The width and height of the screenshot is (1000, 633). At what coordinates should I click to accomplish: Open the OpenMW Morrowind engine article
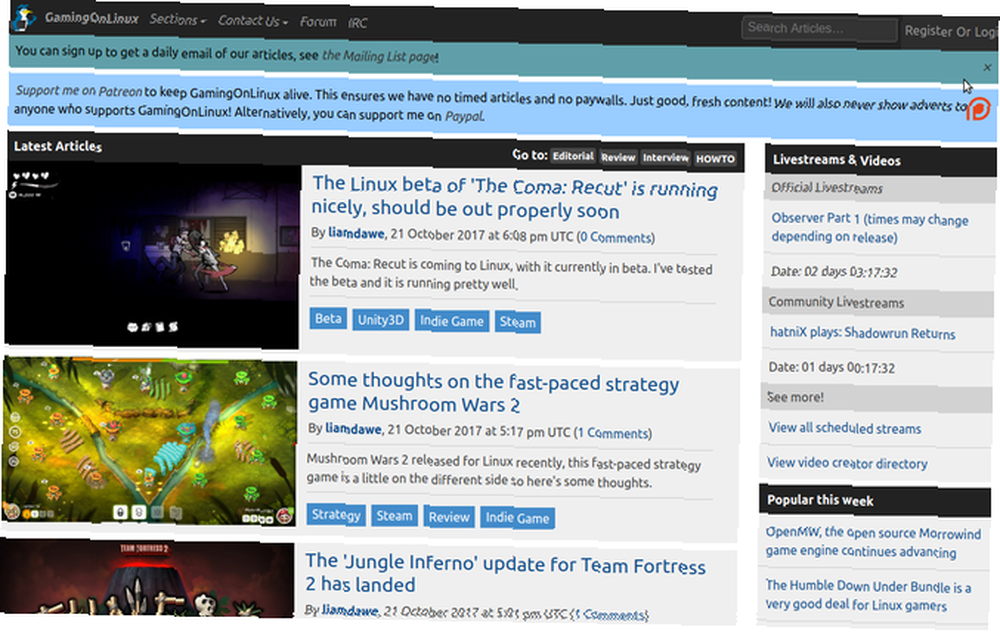(x=874, y=542)
